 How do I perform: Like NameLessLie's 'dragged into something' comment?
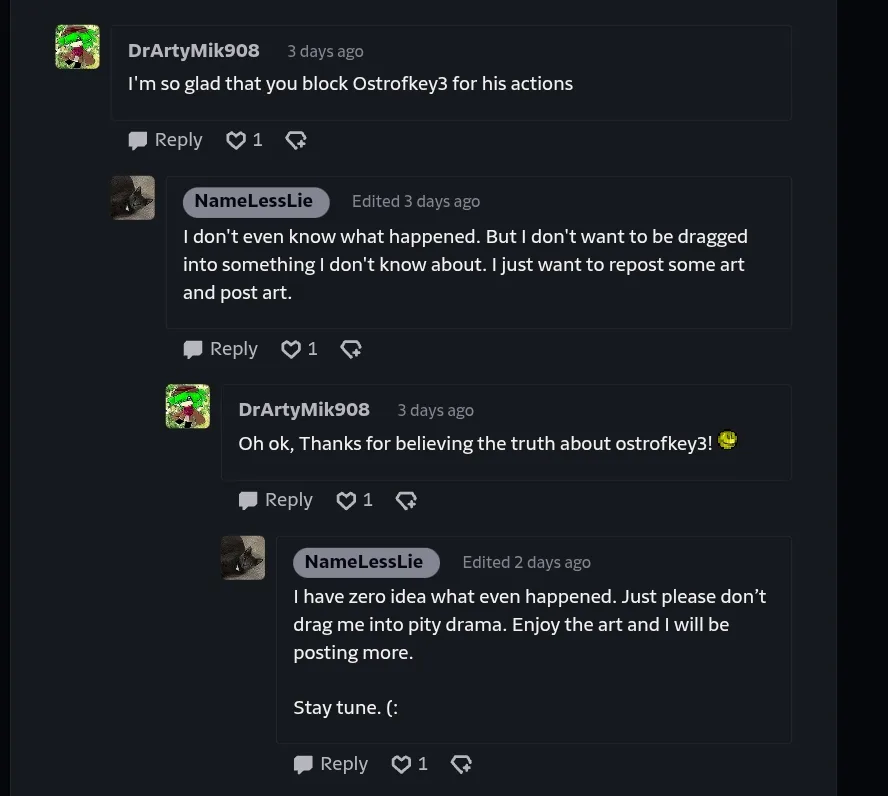pyautogui.click(x=291, y=349)
